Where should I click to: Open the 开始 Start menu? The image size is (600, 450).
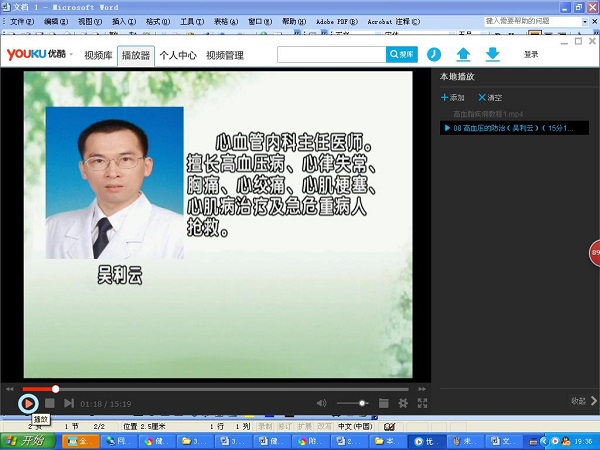(x=28, y=441)
